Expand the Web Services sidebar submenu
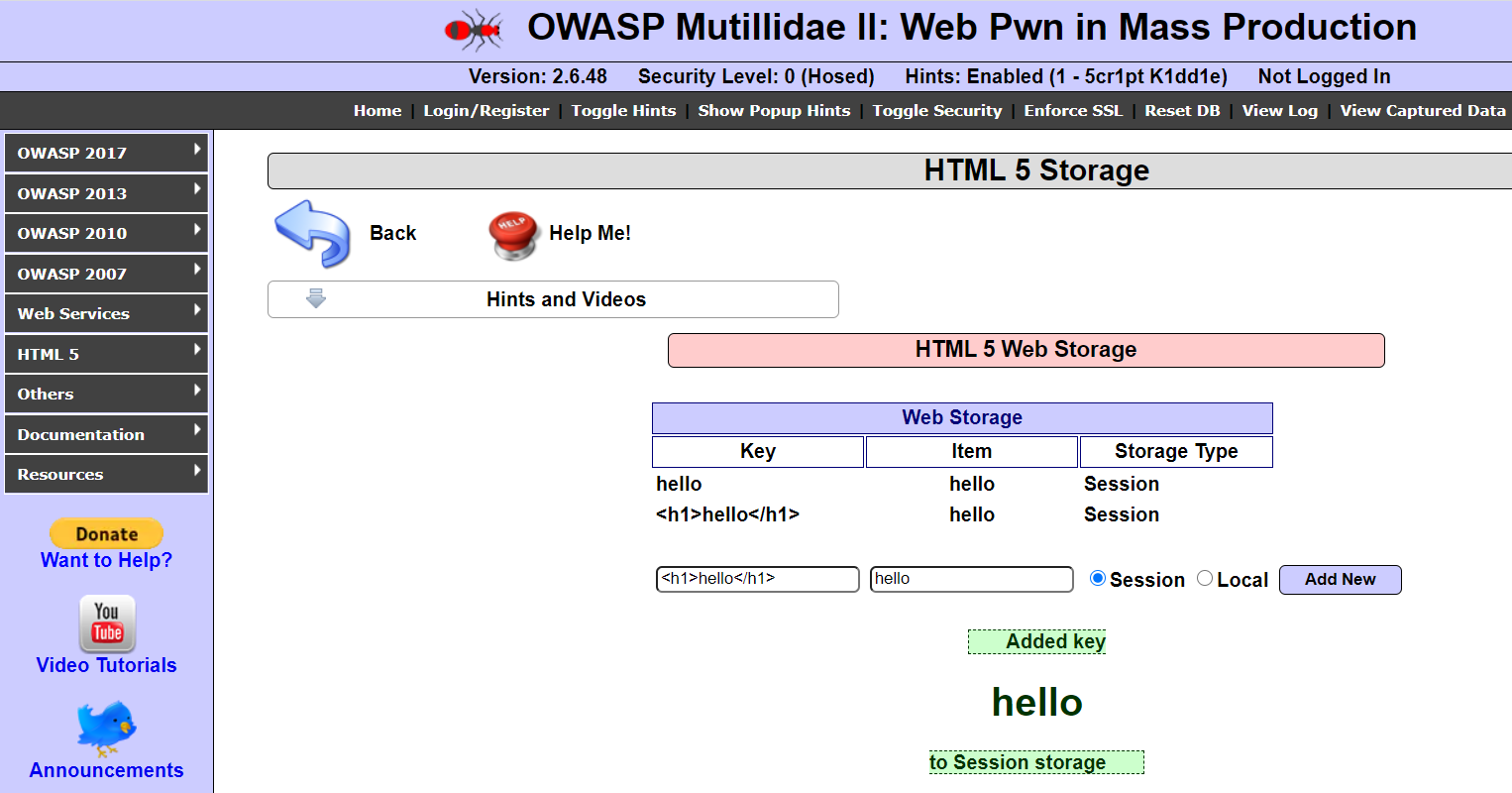 tap(106, 313)
